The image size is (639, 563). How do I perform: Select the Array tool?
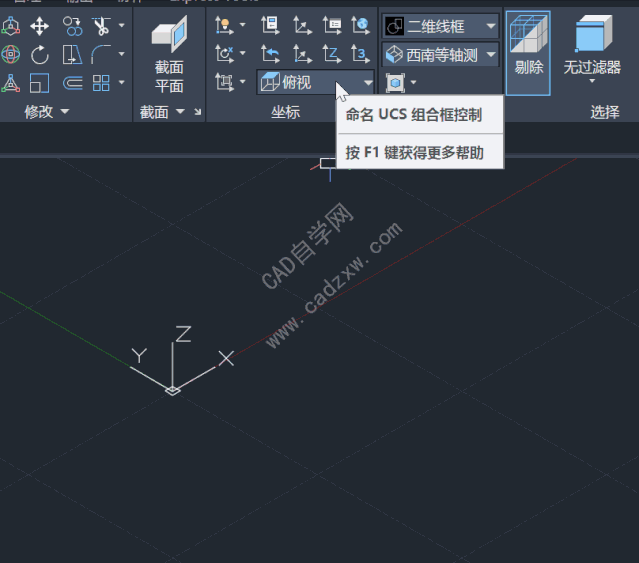click(x=101, y=83)
